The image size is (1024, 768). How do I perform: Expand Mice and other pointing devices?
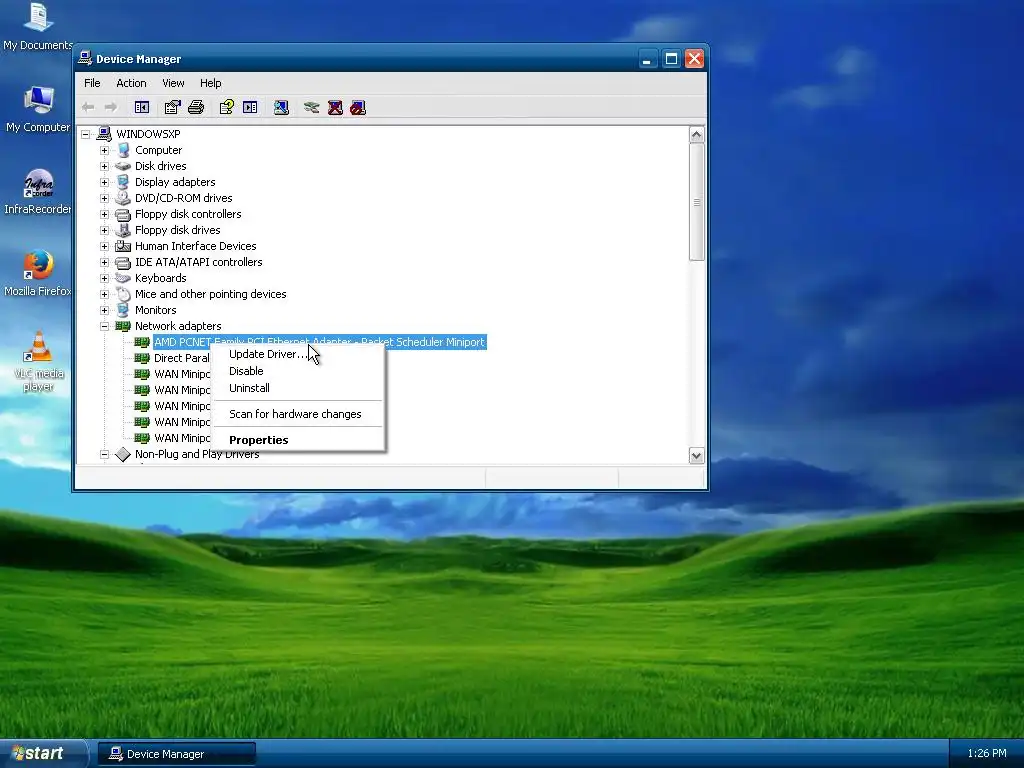coord(104,295)
